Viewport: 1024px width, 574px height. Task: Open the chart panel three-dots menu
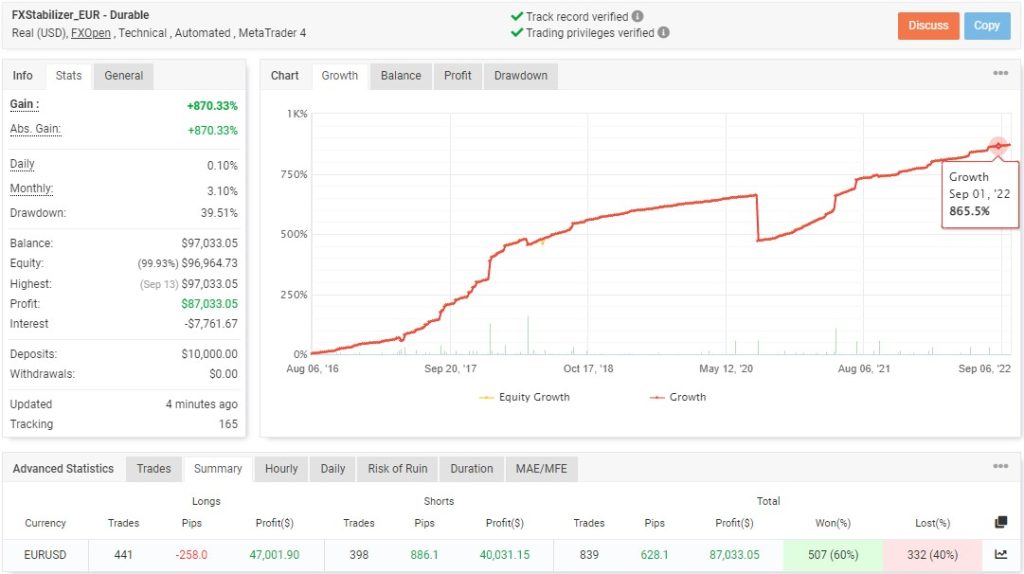coord(1000,73)
